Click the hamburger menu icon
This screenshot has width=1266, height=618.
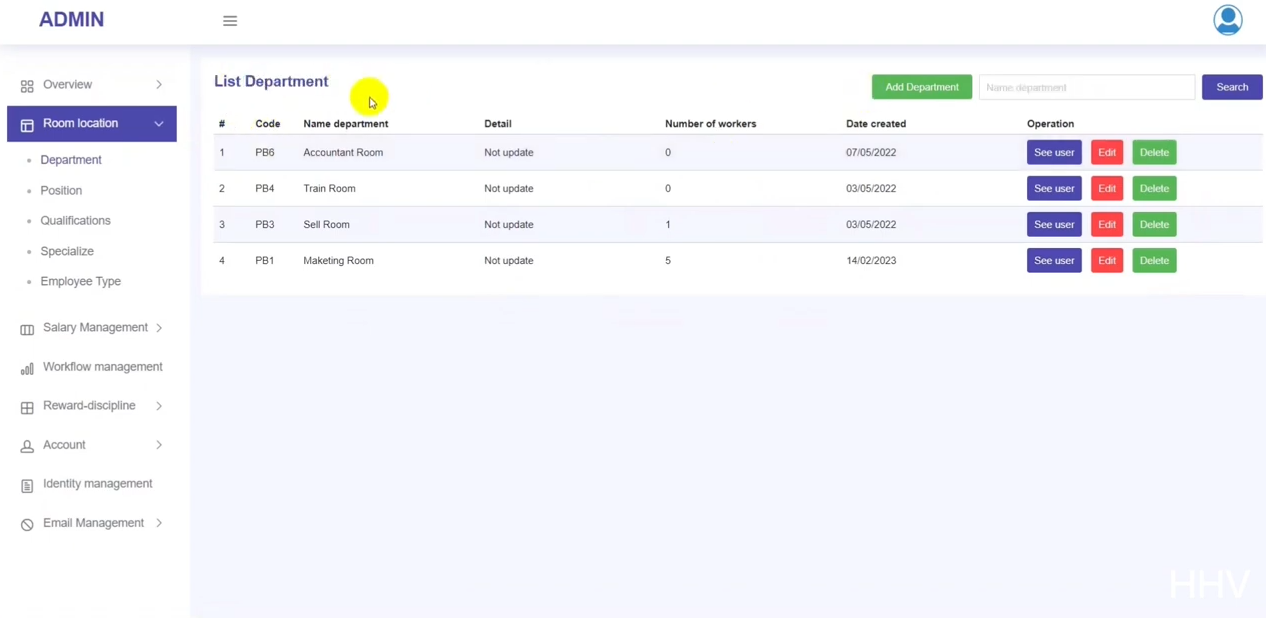(230, 21)
